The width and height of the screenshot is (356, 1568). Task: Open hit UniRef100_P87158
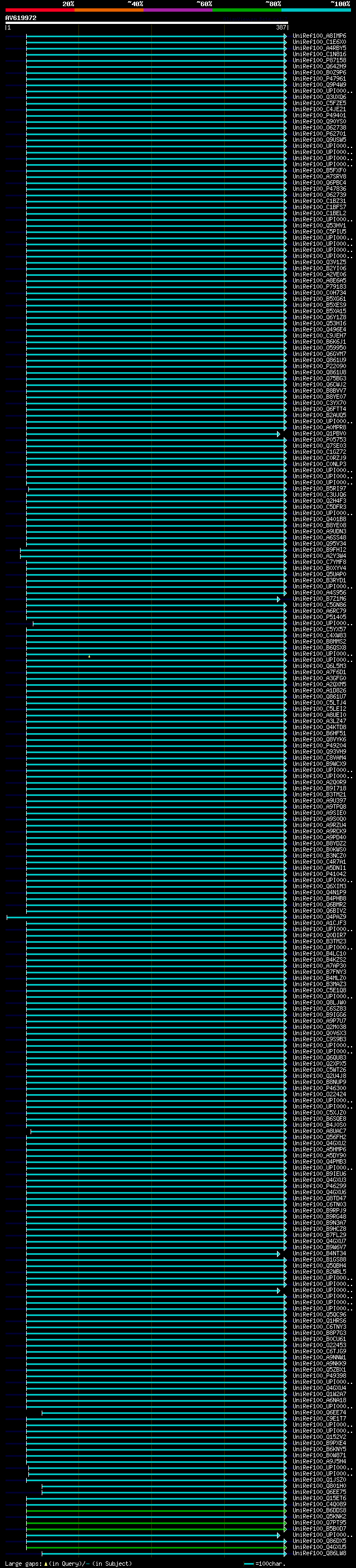(x=319, y=60)
